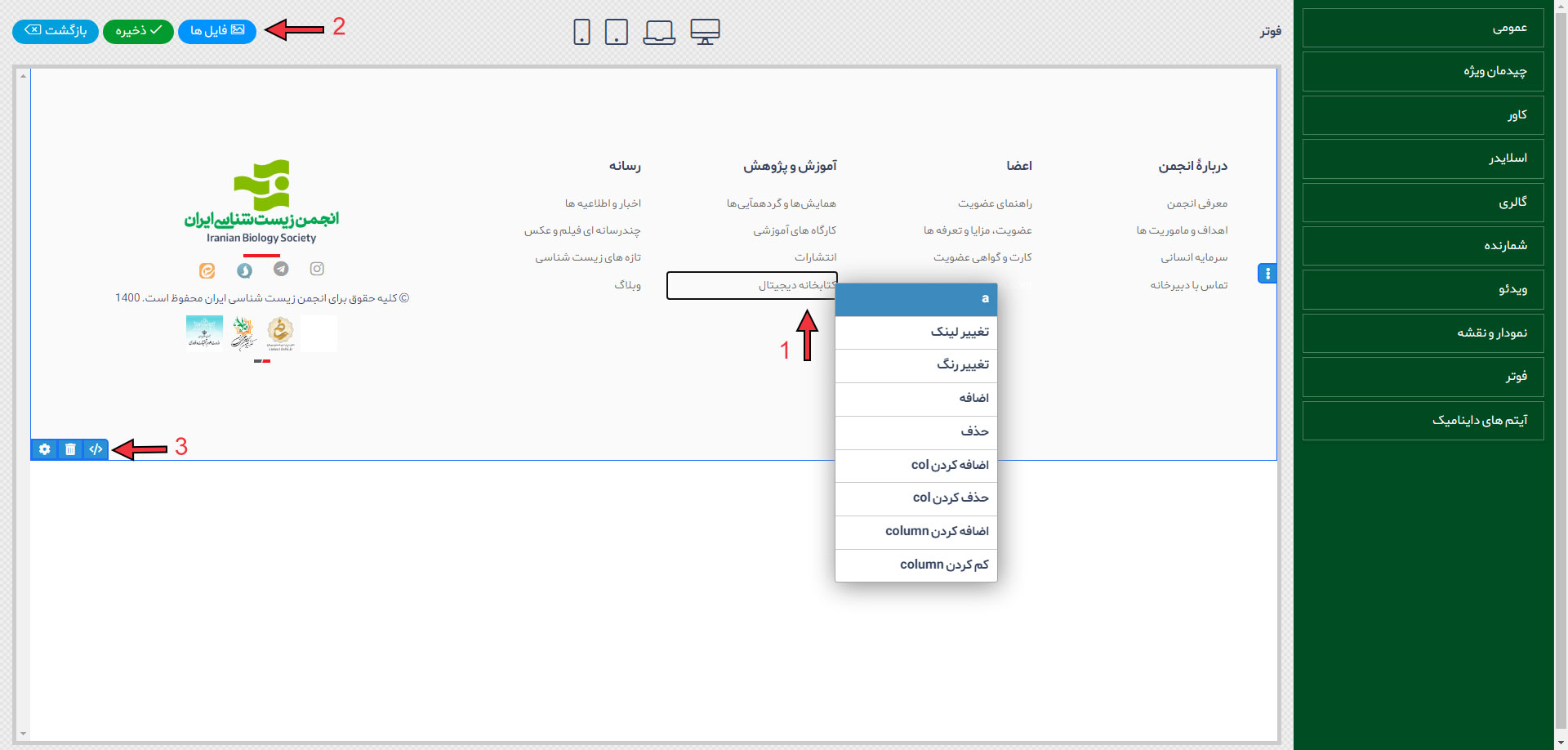Open نمودار و نقشه sidebar category
Screen dimensions: 1568x750
(x=1423, y=333)
